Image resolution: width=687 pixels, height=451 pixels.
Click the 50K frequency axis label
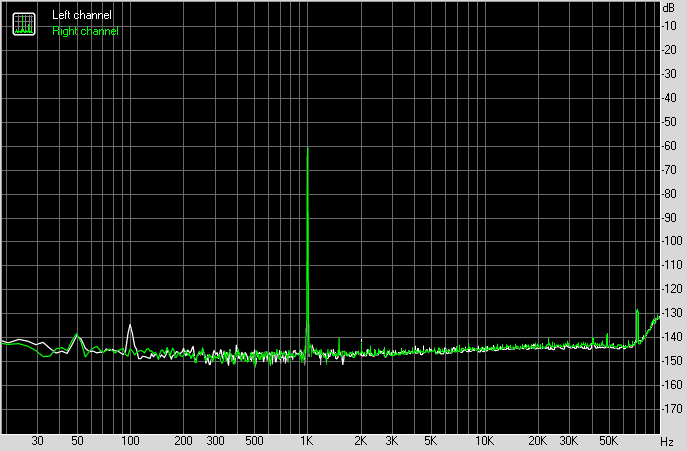pos(607,441)
